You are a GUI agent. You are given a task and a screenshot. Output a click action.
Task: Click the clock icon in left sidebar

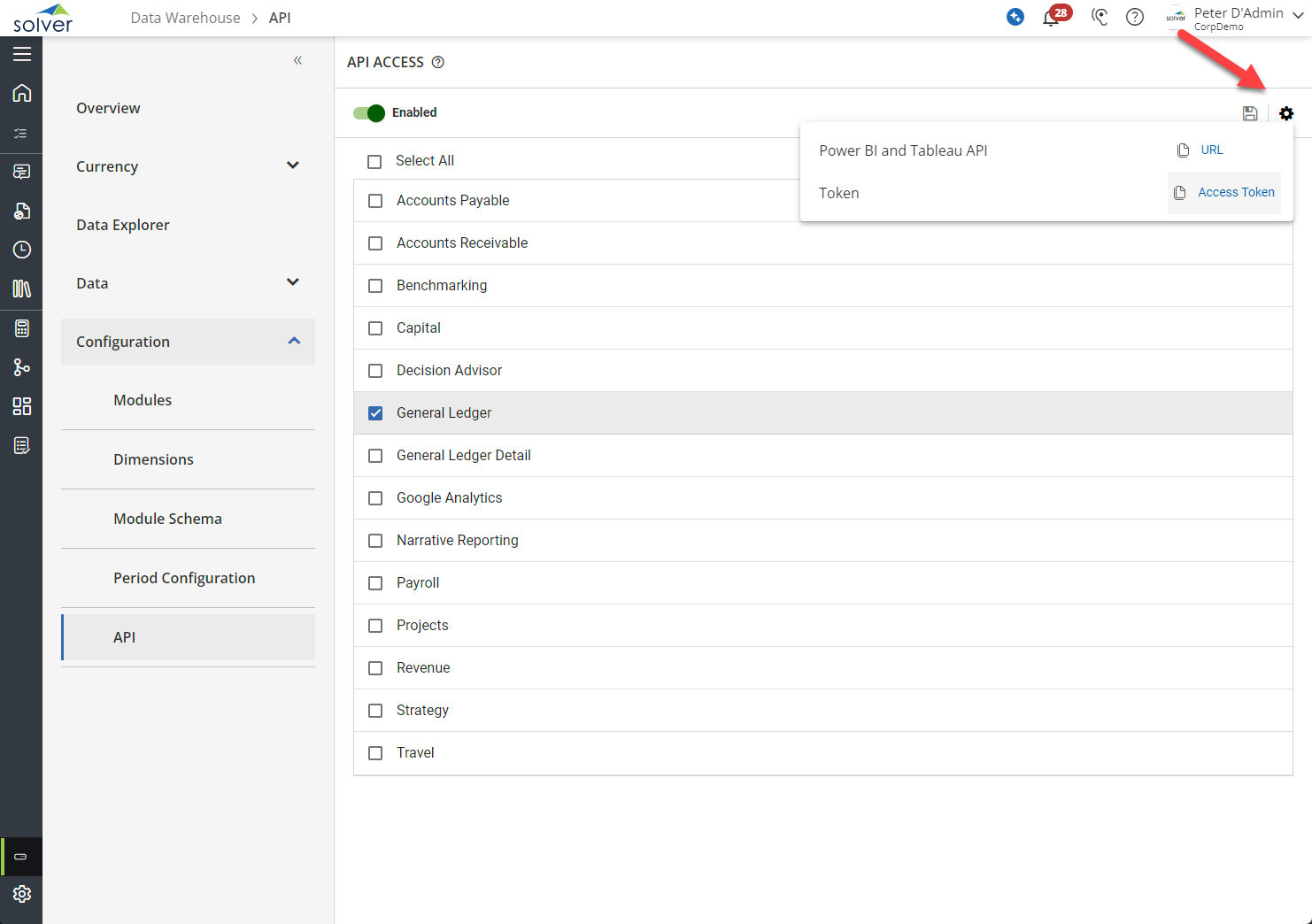(22, 250)
